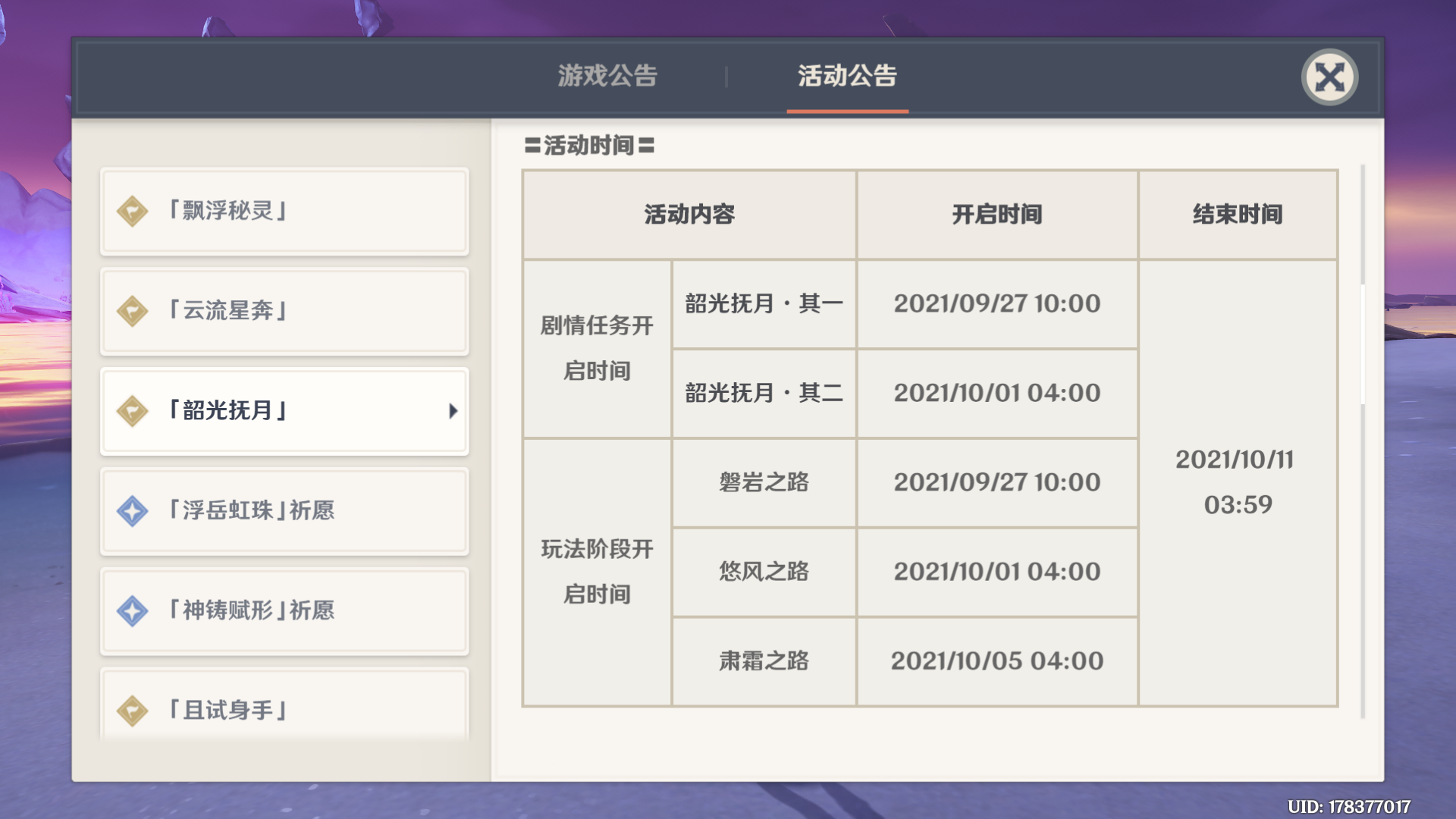Click the end time 2021/10/11 03:59
Viewport: 1456px width, 819px height.
1238,482
